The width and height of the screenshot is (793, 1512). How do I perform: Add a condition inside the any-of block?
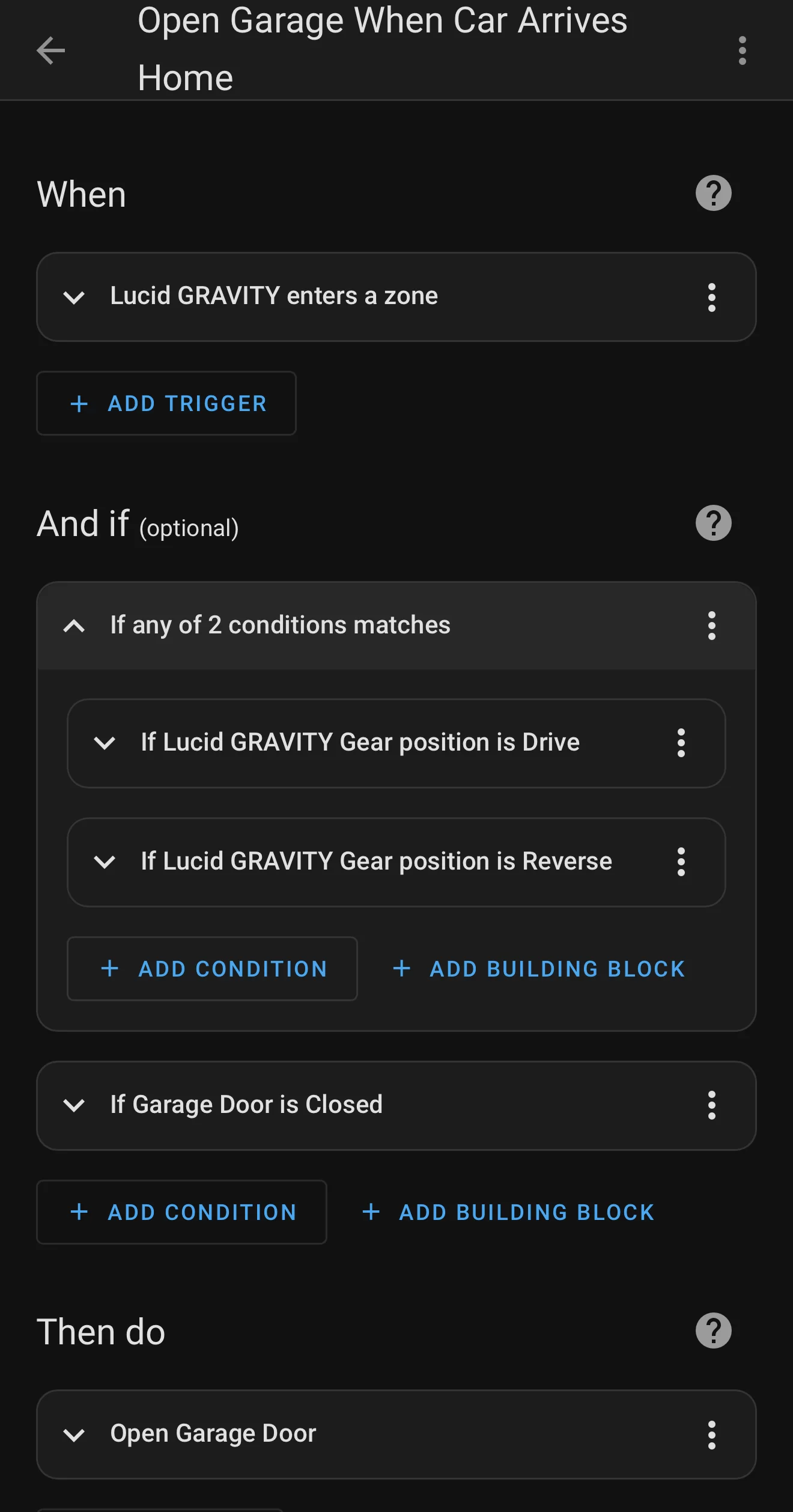tap(212, 969)
